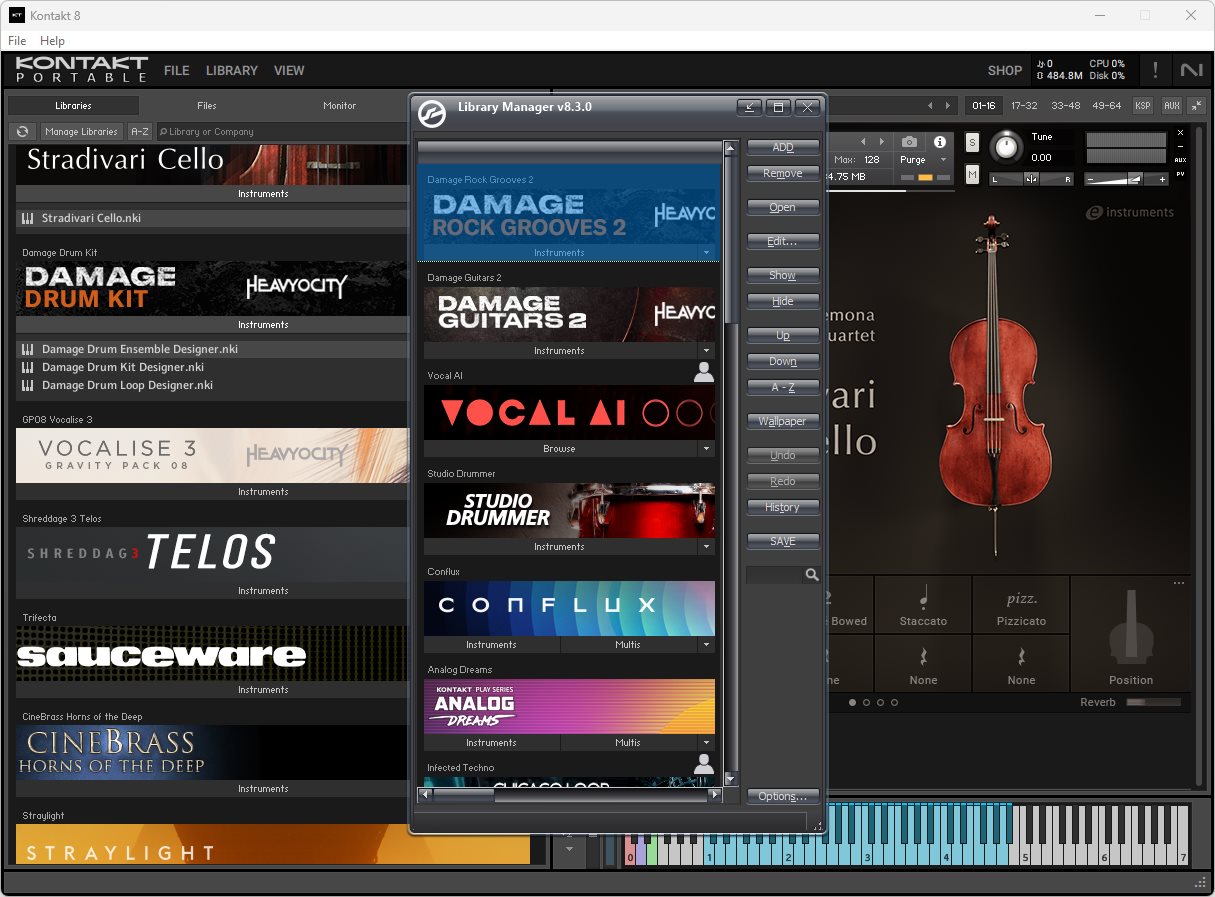This screenshot has width=1215, height=897.
Task: Click the search magnifier in Library Manager
Action: pyautogui.click(x=812, y=575)
